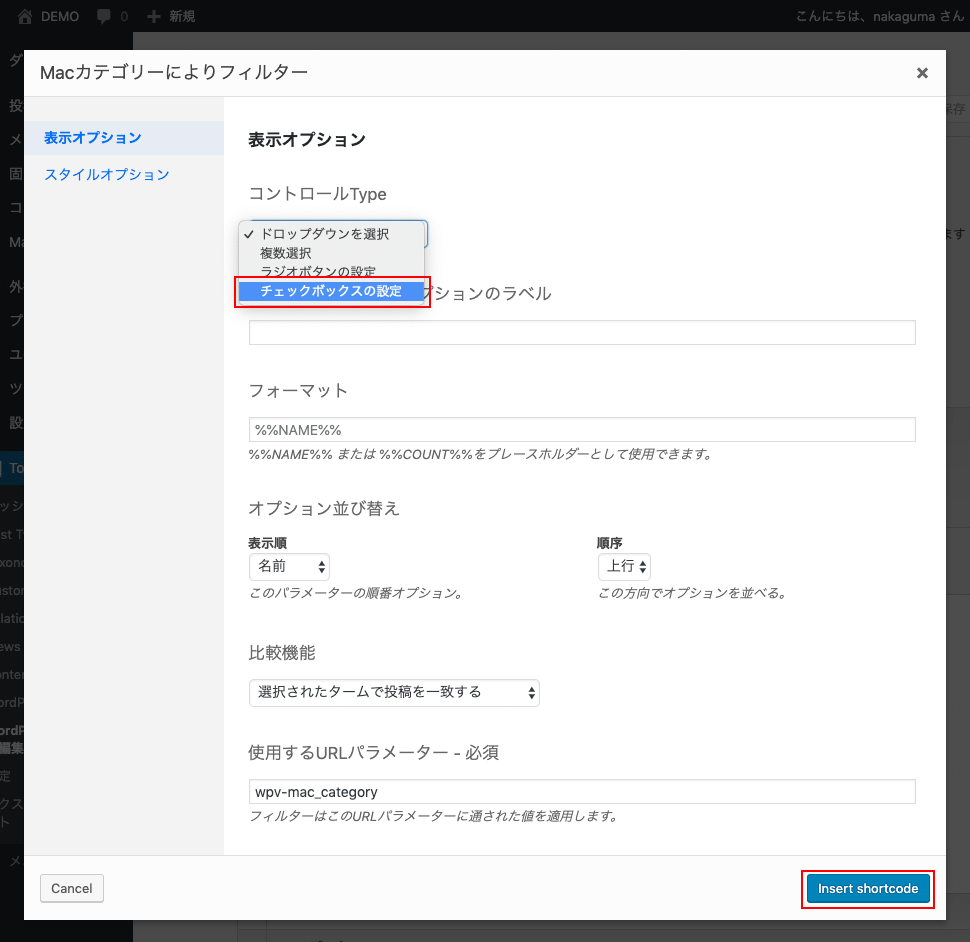This screenshot has height=942, width=970.
Task: Click the plus 新規 item in the admin bar
Action: coord(171,16)
